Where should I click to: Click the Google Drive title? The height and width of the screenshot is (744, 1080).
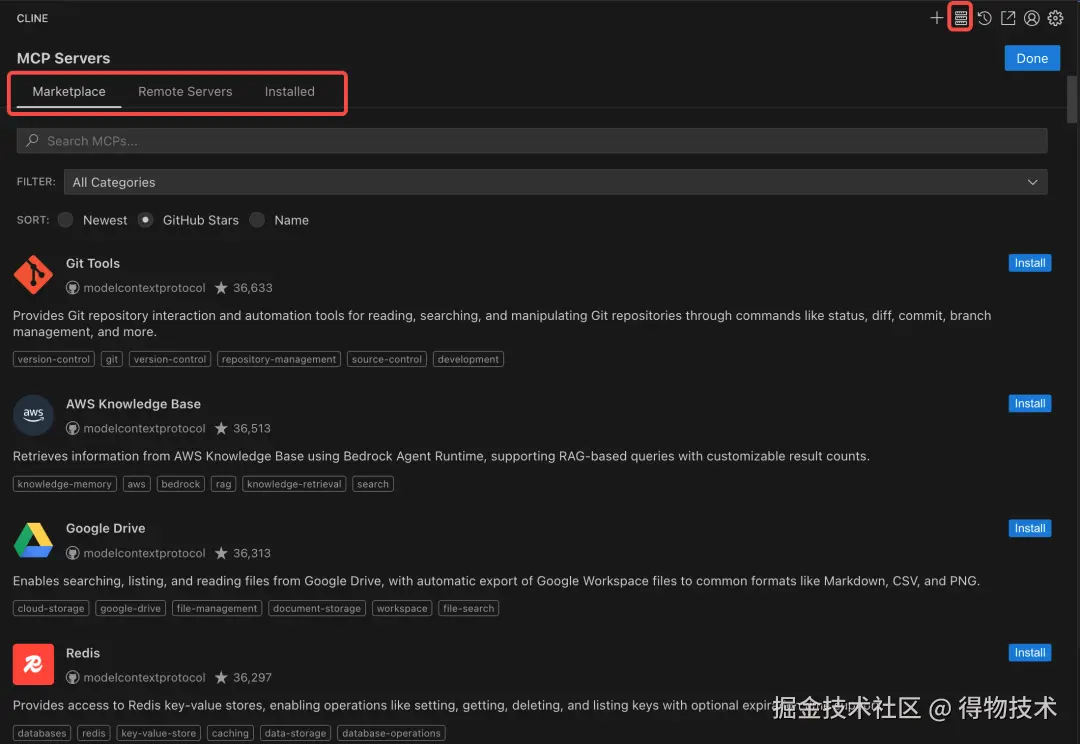pos(105,528)
